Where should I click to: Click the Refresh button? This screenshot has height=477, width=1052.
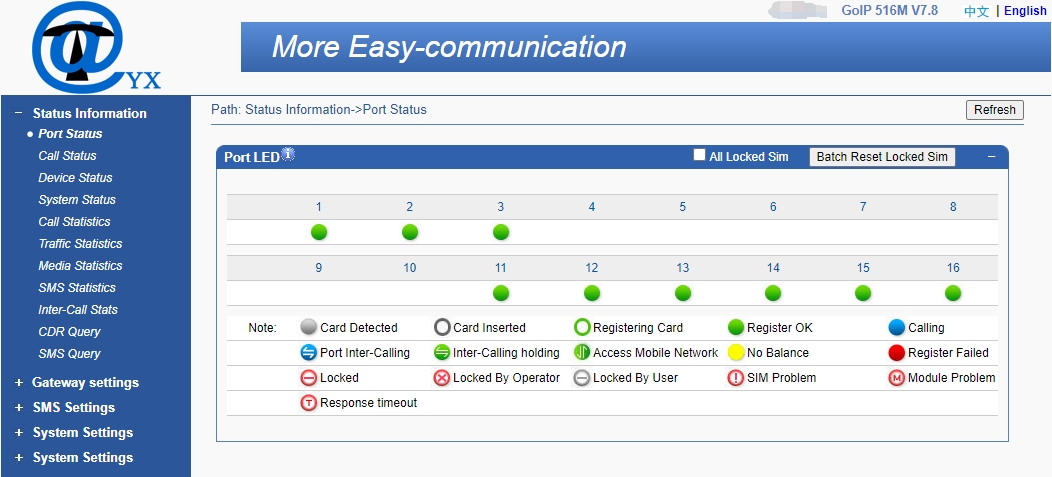click(995, 110)
